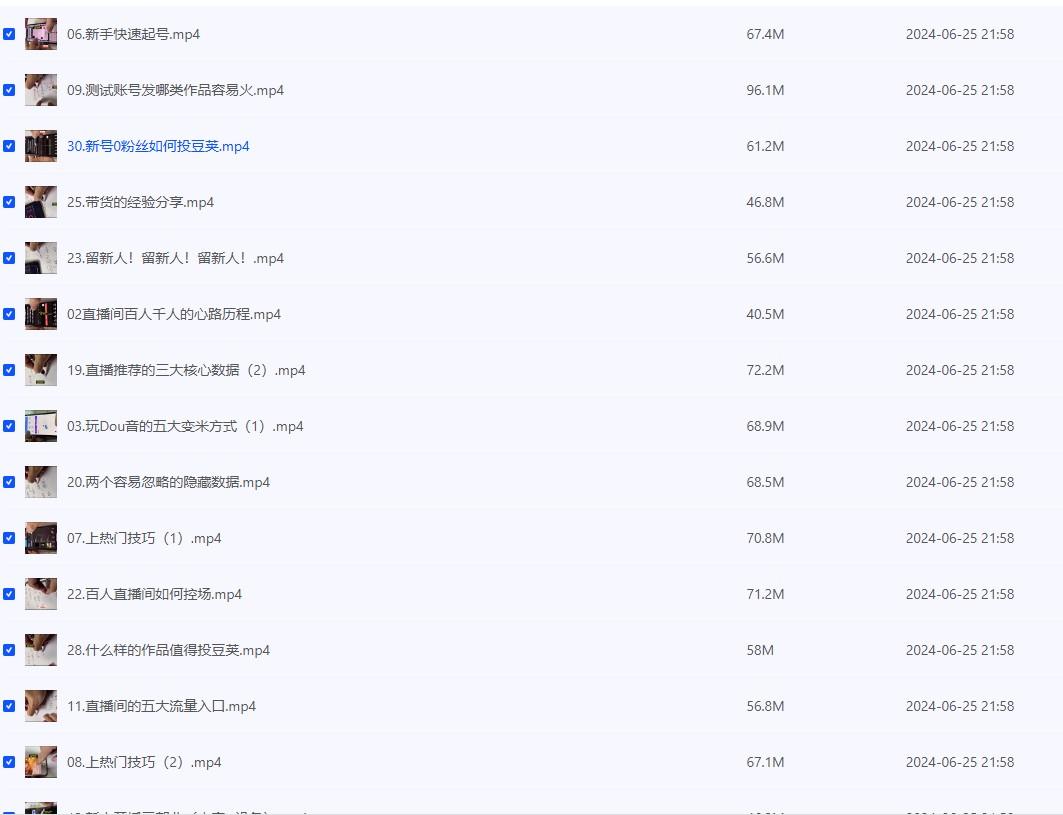This screenshot has width=1063, height=815.
Task: Toggle the checkbox for 20.两个容易忽略的隐藏数据.mp4
Action: [x=9, y=482]
